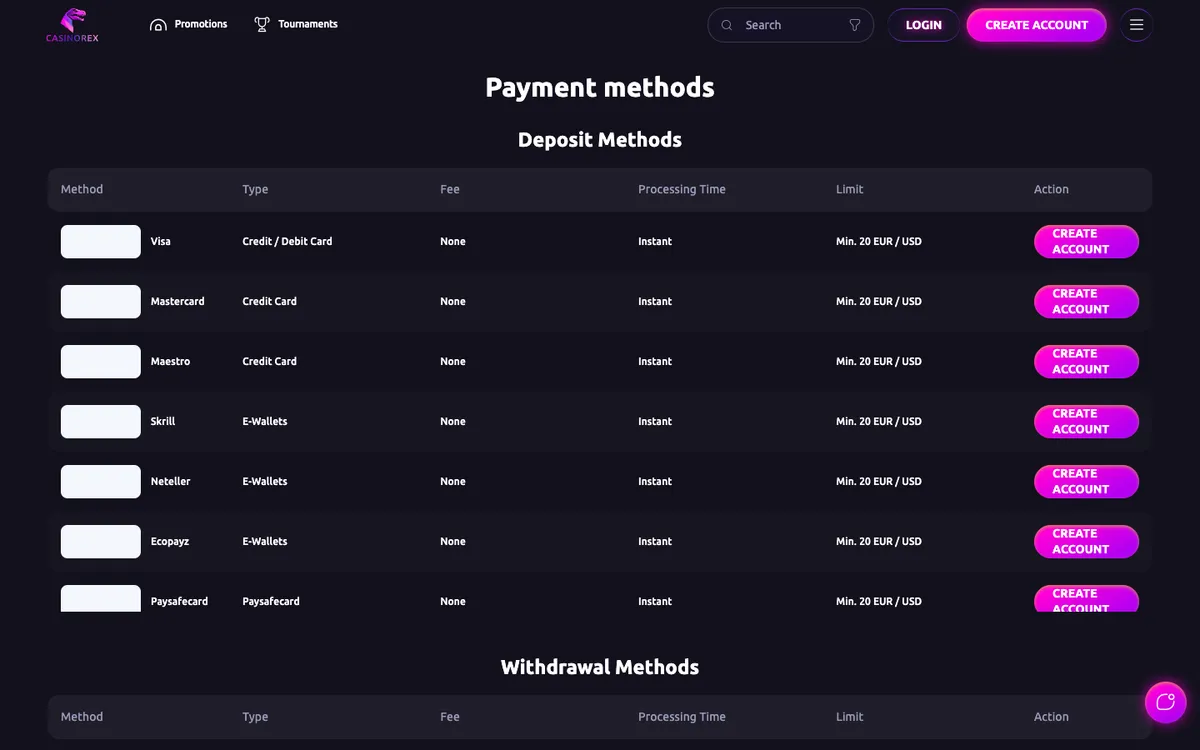Select the Promotions menu item
Viewport: 1200px width, 750px height.
(201, 24)
